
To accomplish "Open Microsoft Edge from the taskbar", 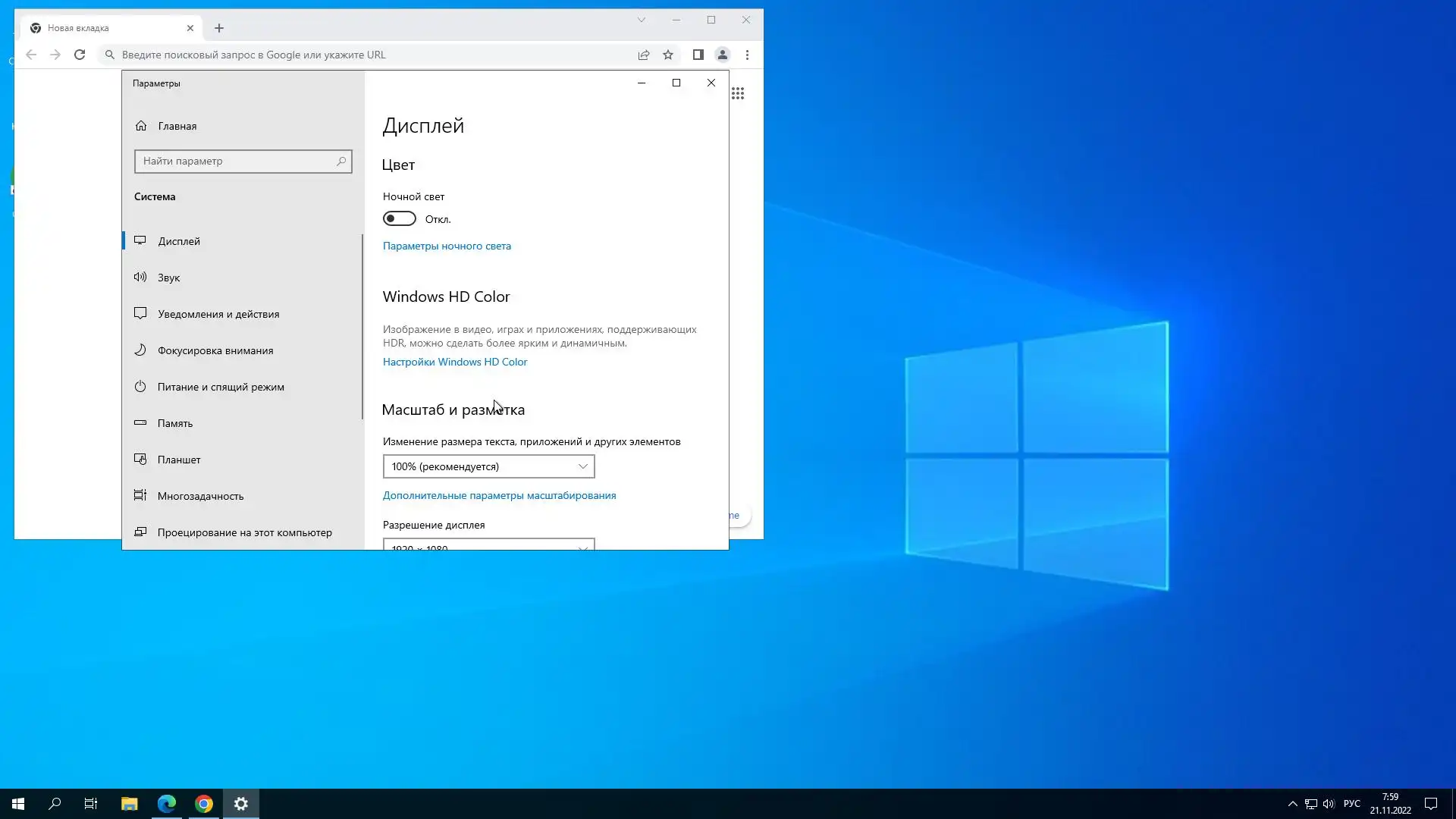I will (x=167, y=804).
